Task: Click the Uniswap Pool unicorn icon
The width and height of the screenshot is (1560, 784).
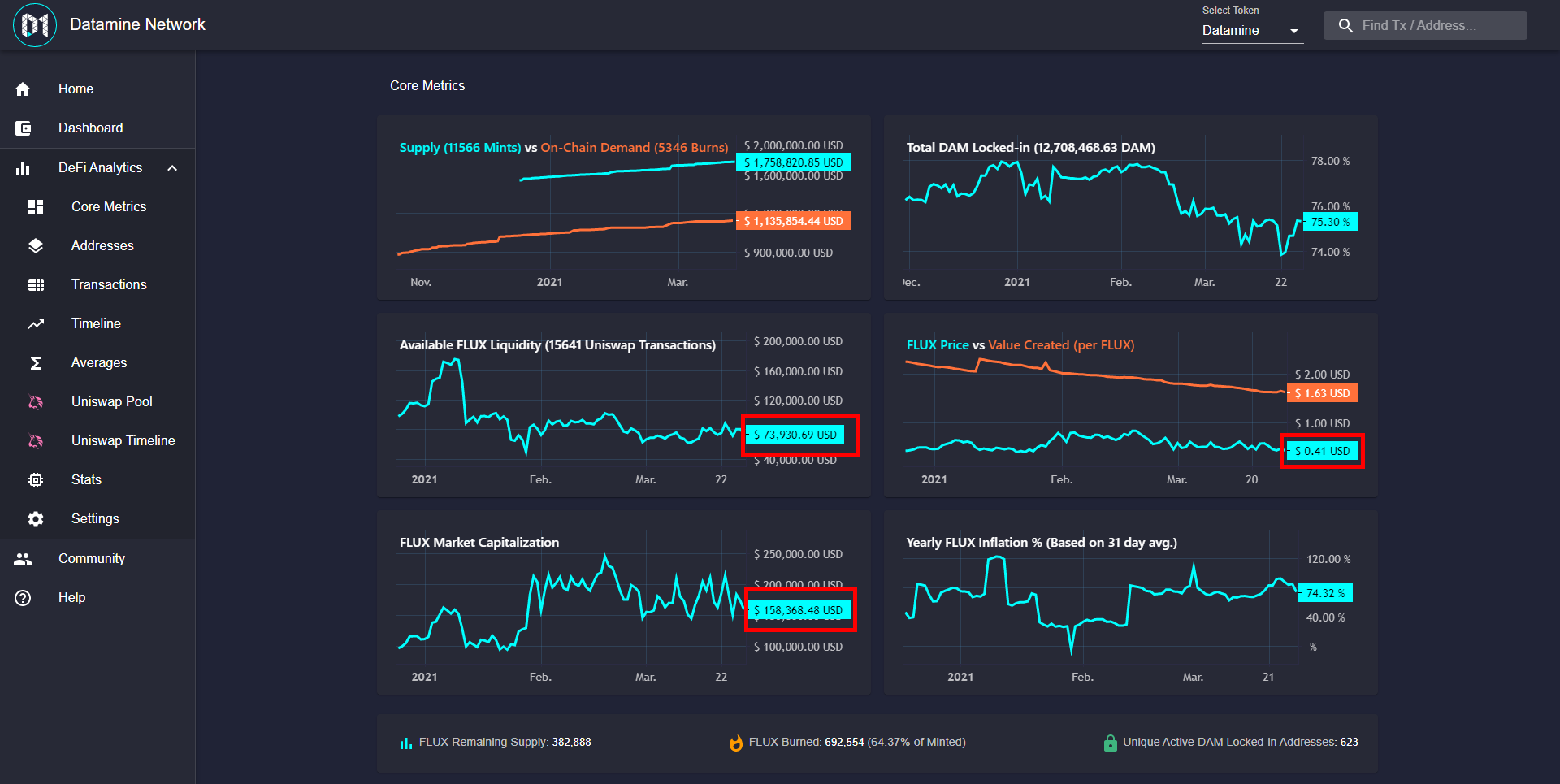Action: point(36,402)
